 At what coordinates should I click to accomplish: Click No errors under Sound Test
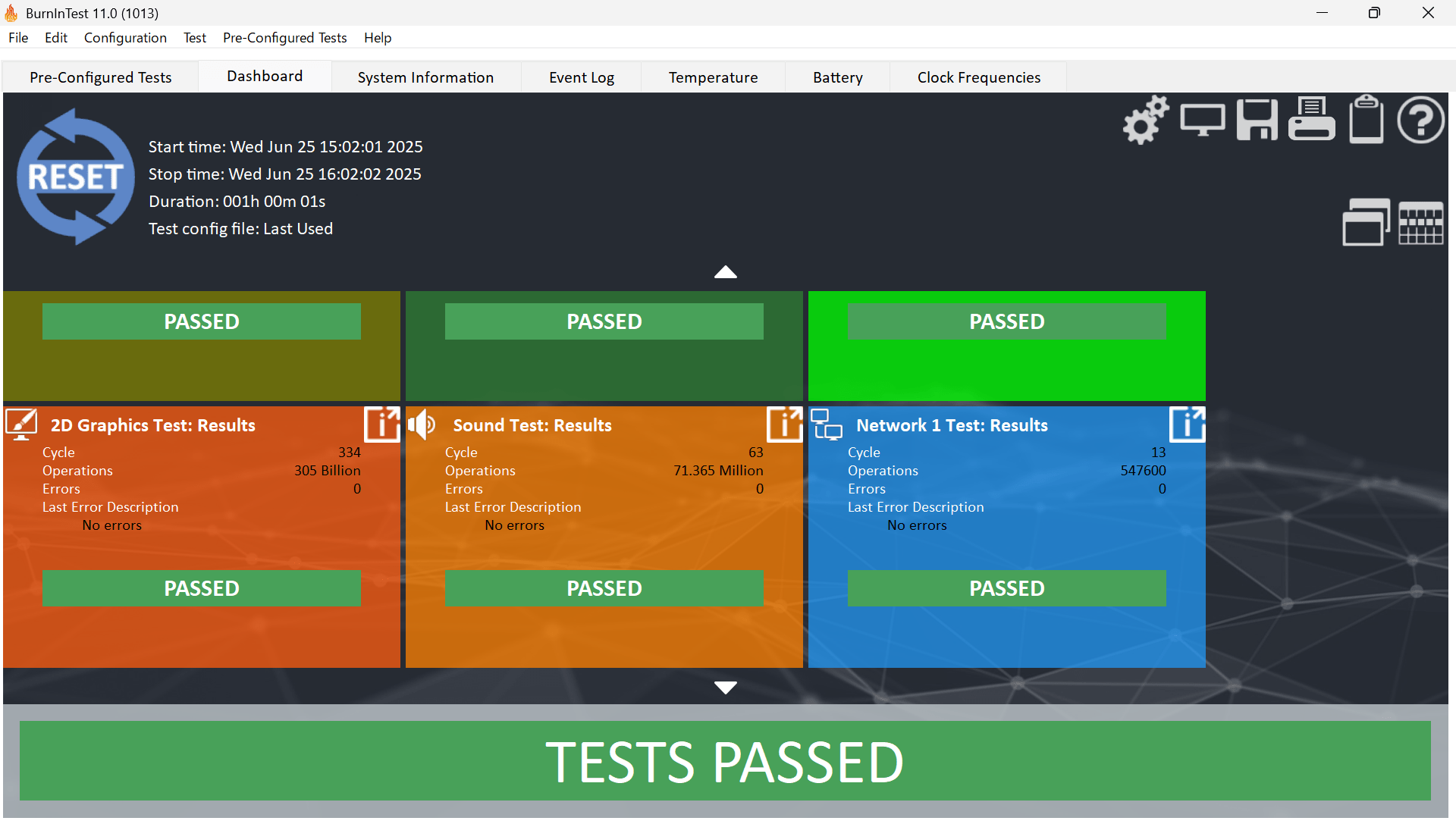(x=514, y=525)
